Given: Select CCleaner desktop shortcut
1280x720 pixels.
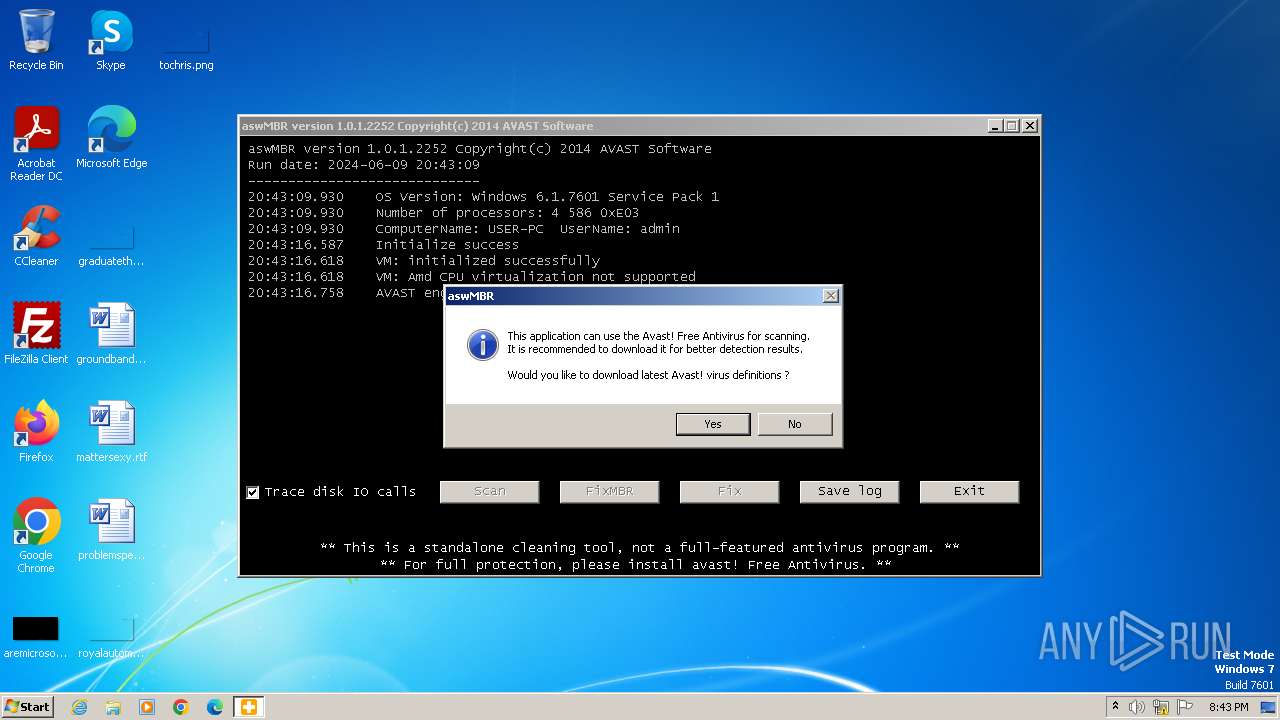Looking at the screenshot, I should 36,237.
